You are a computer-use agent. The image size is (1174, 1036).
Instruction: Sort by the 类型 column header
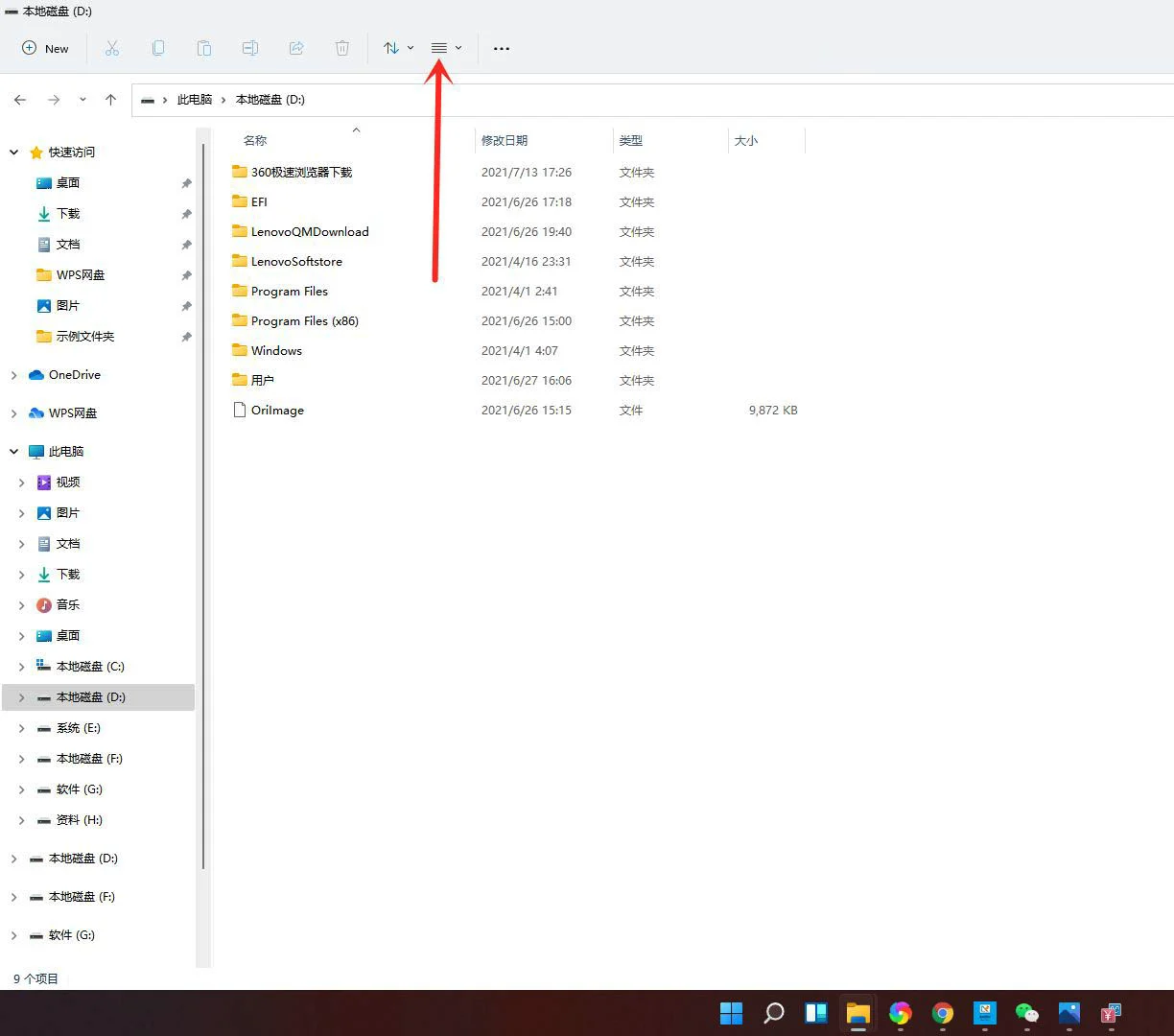click(x=630, y=140)
